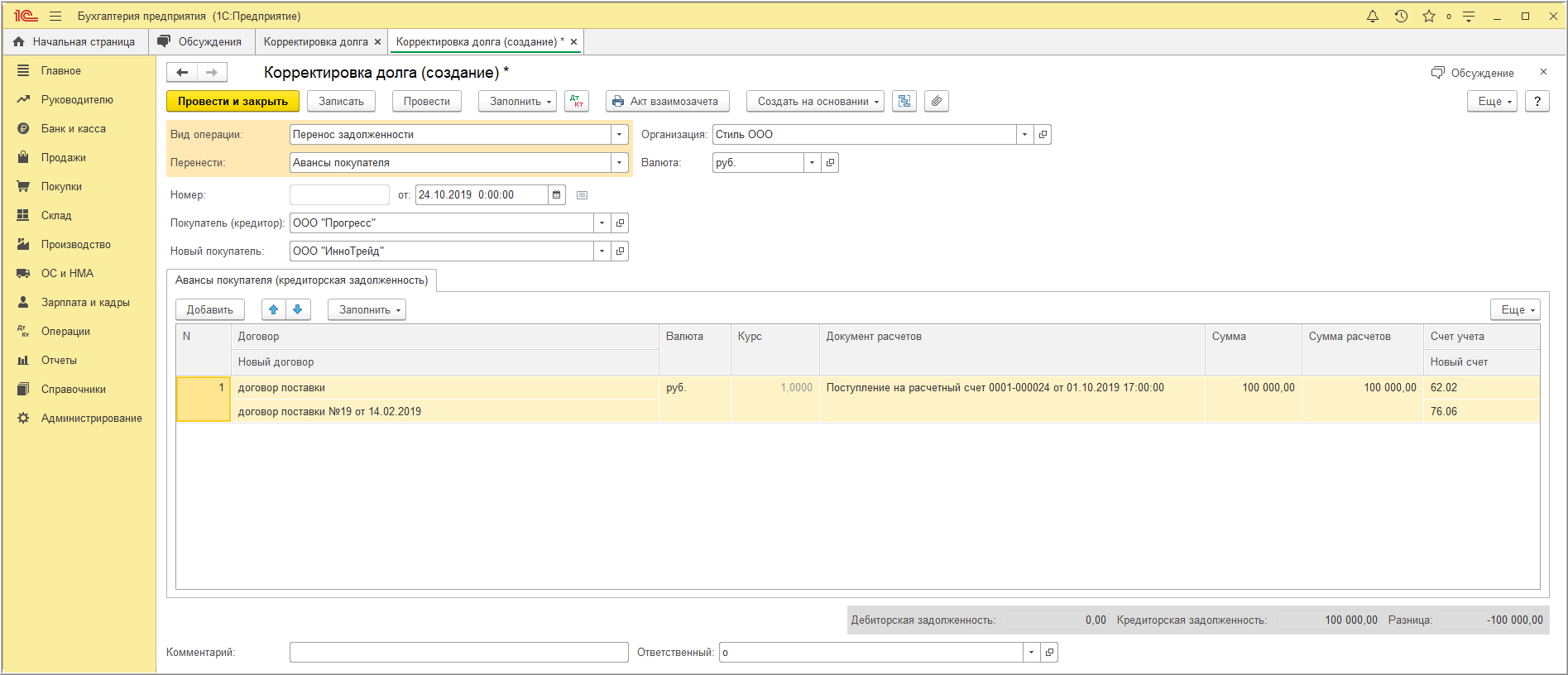Screen dimensions: 1568x675
Task: Go back with the left arrow
Action: tap(182, 73)
